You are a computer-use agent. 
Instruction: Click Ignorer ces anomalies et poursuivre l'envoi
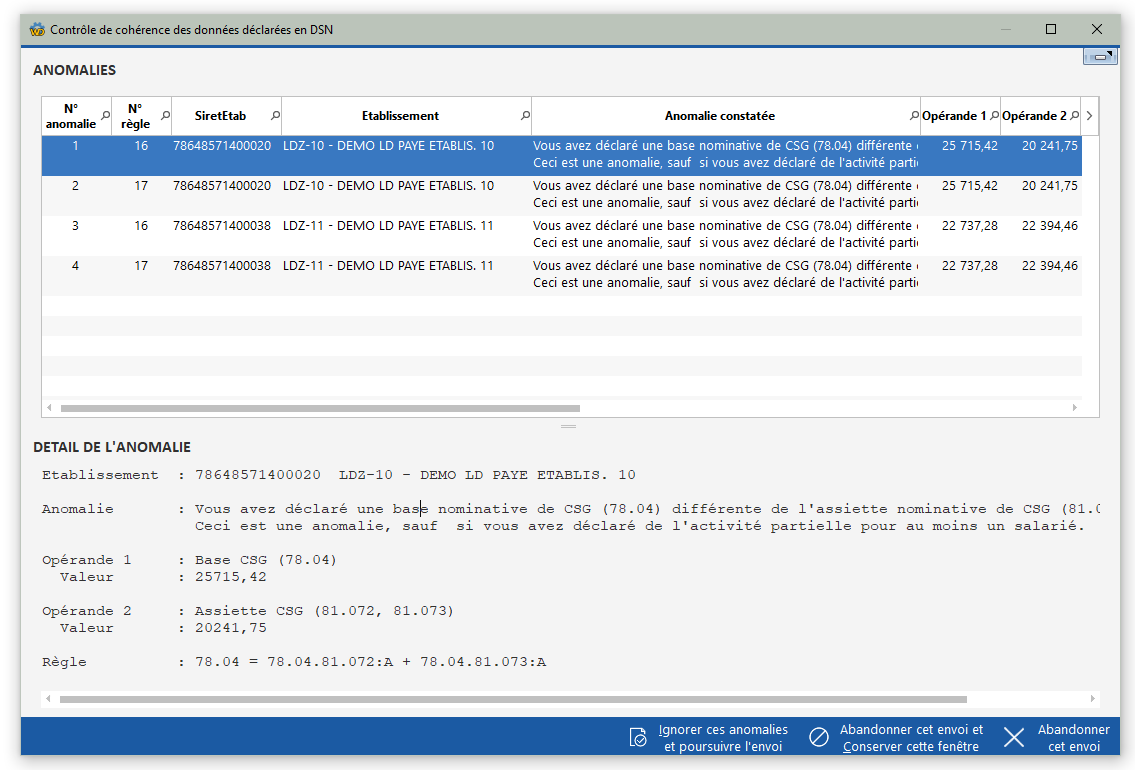click(723, 738)
